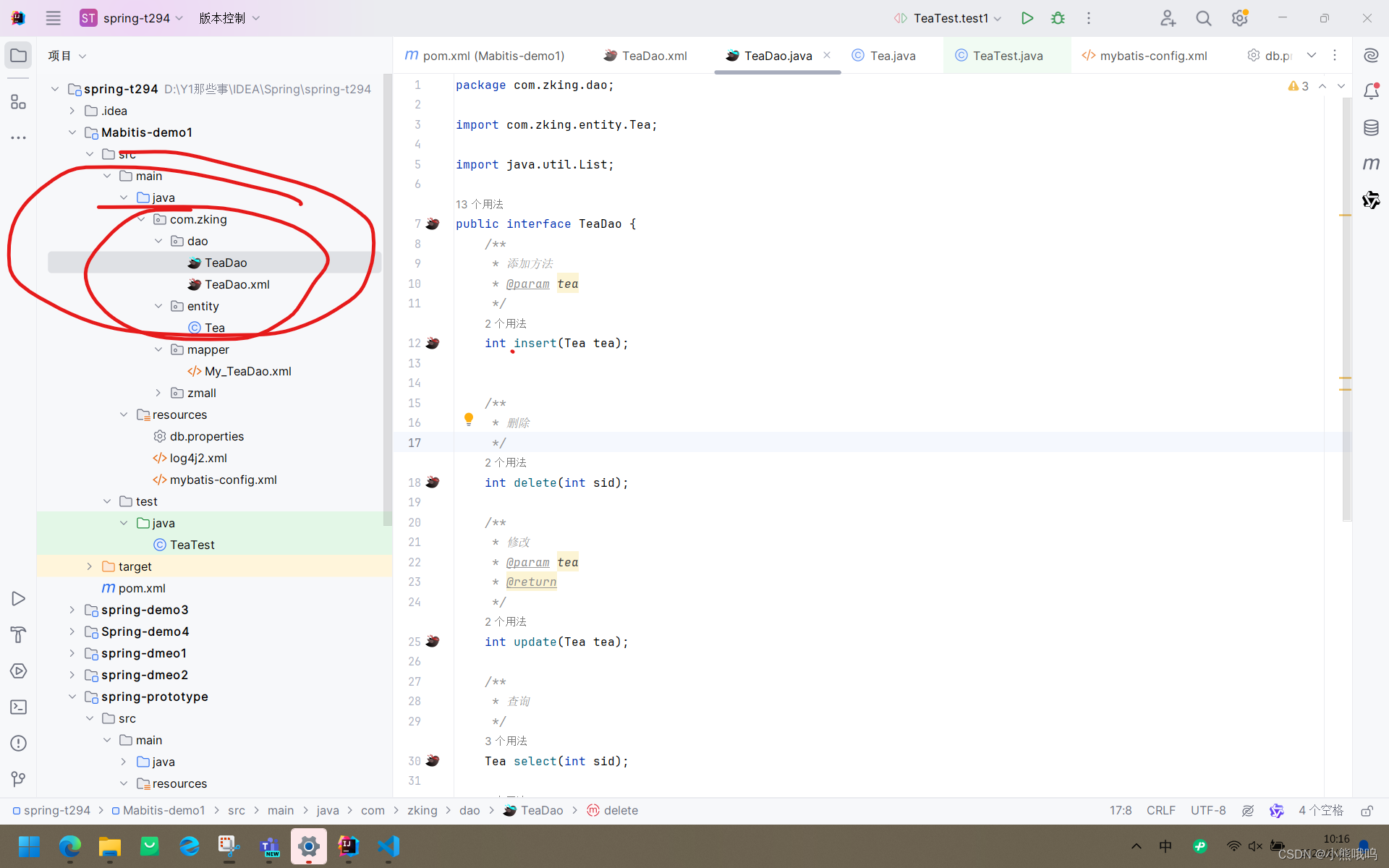Click the intention lightbulb on line 16
Viewport: 1389px width, 868px height.
[469, 419]
